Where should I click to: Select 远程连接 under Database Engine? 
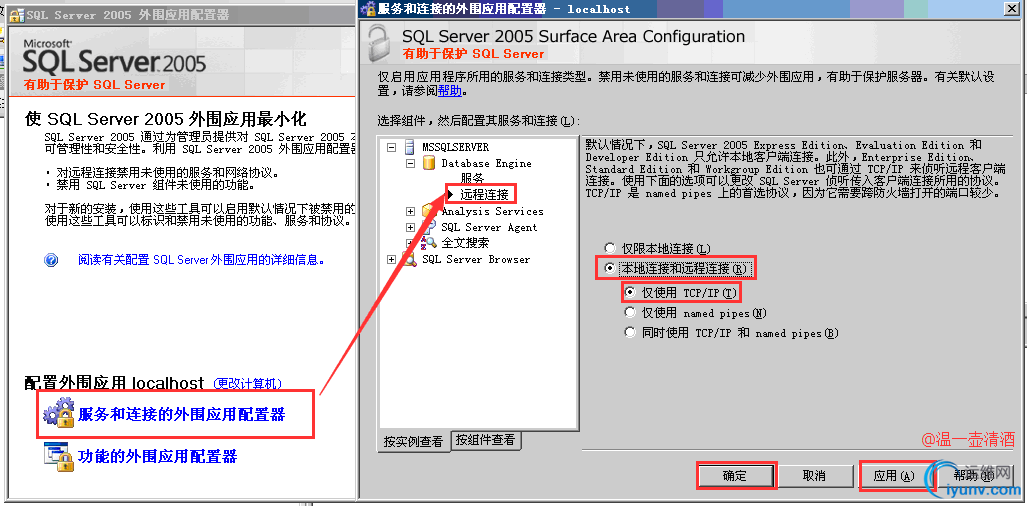tap(484, 194)
